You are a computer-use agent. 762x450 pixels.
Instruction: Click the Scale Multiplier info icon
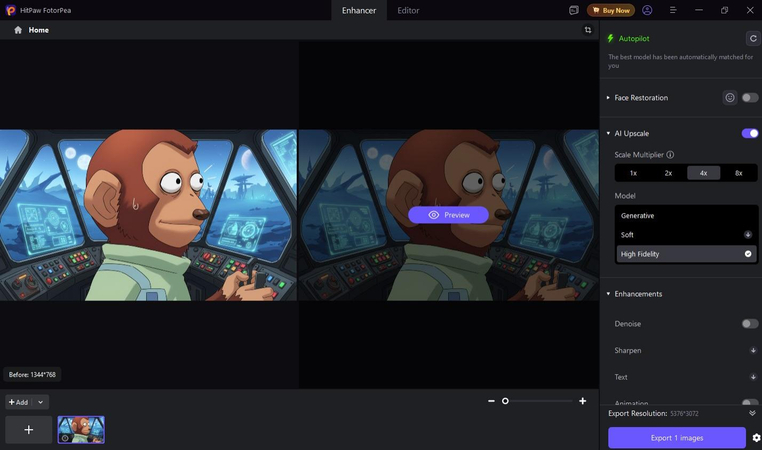[x=670, y=155]
